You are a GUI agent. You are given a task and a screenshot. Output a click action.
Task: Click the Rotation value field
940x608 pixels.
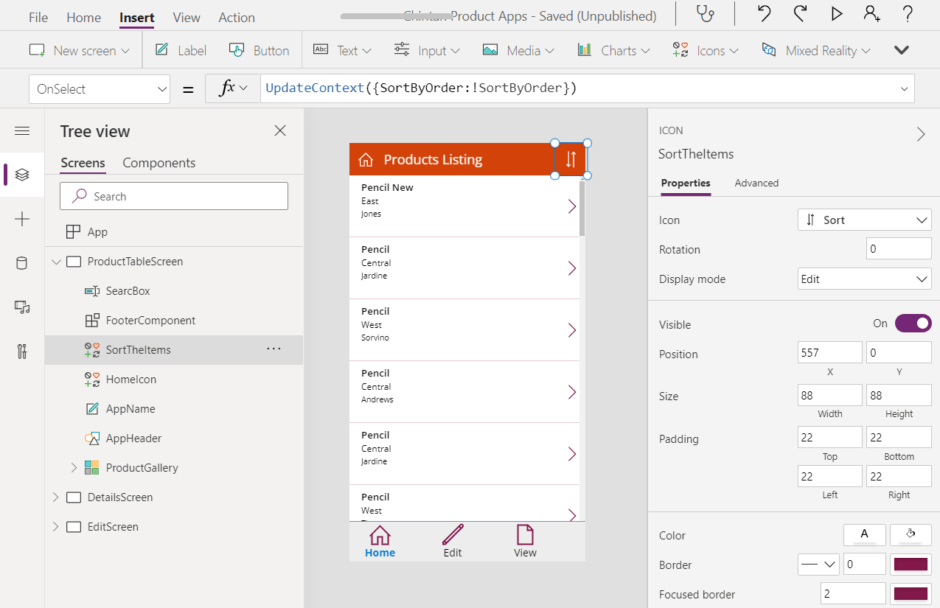click(x=898, y=249)
